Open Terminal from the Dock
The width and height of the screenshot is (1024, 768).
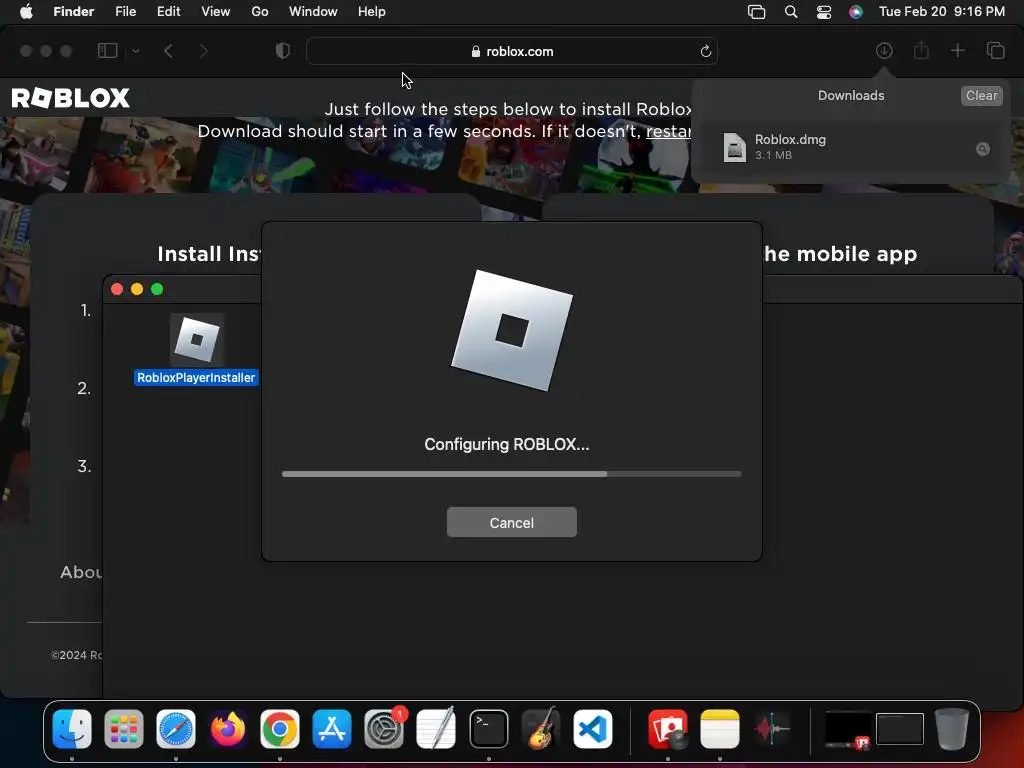point(488,729)
